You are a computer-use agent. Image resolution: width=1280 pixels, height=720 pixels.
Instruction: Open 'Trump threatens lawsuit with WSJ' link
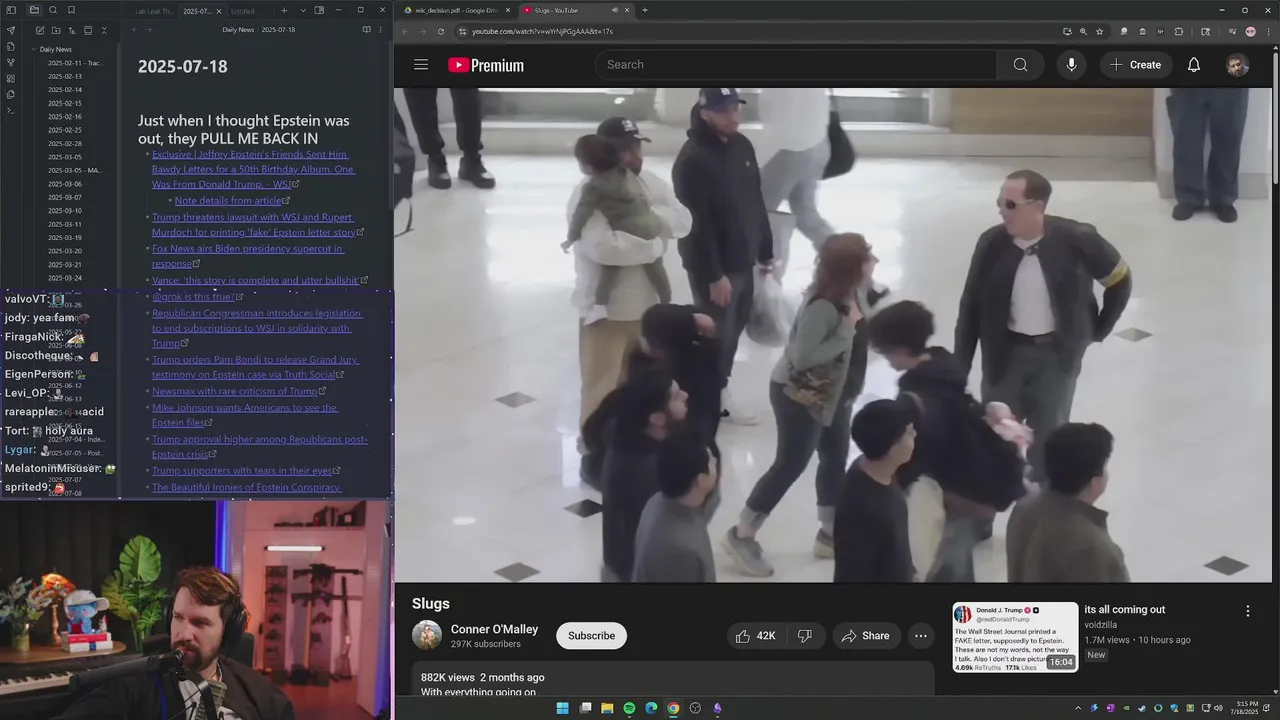coord(253,225)
